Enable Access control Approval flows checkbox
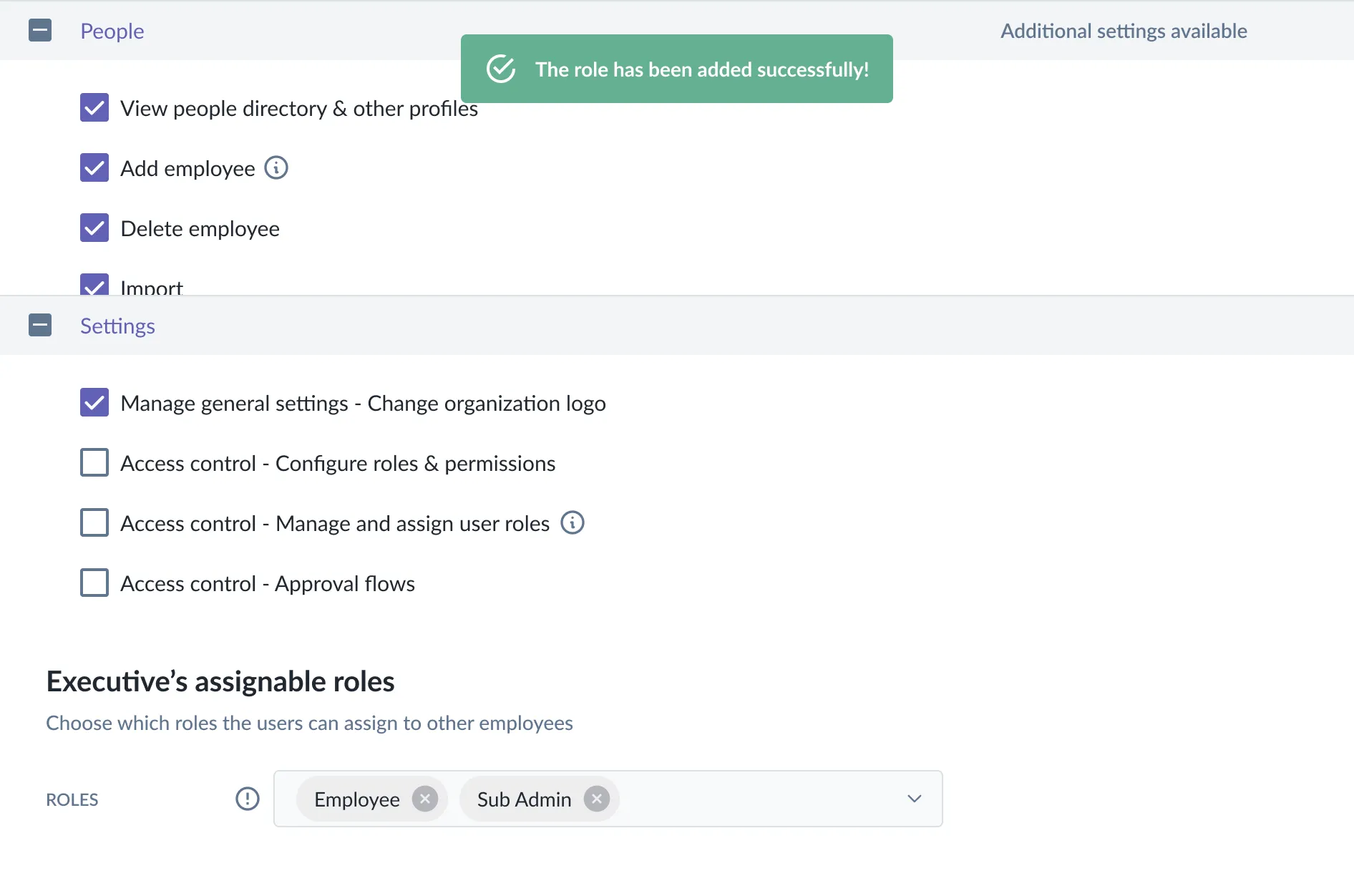 (x=94, y=583)
